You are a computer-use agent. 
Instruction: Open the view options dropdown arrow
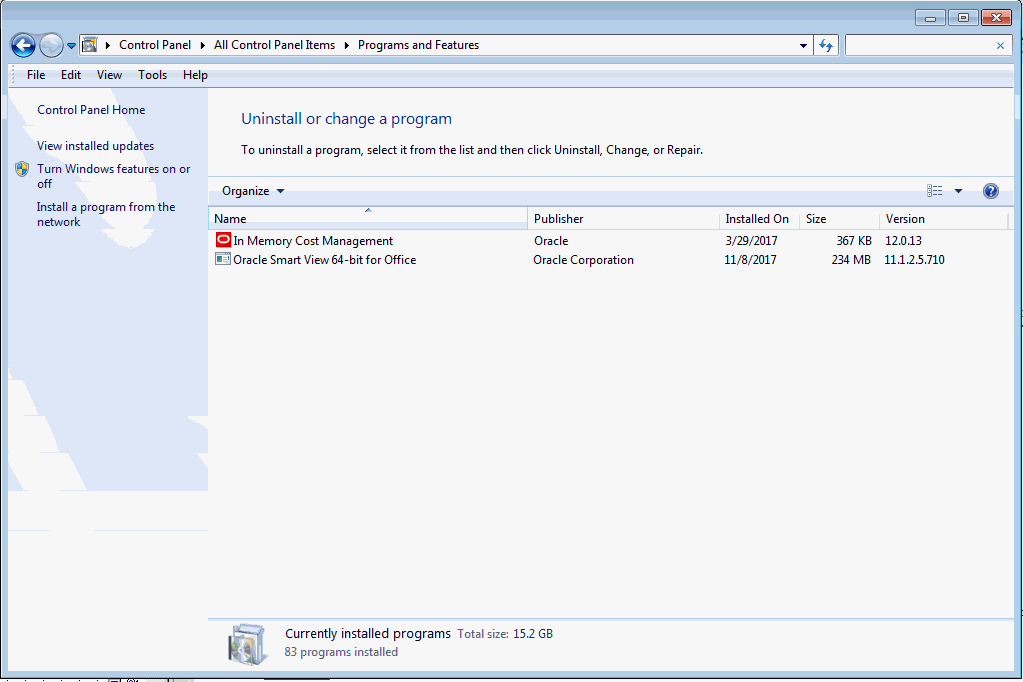pos(958,191)
